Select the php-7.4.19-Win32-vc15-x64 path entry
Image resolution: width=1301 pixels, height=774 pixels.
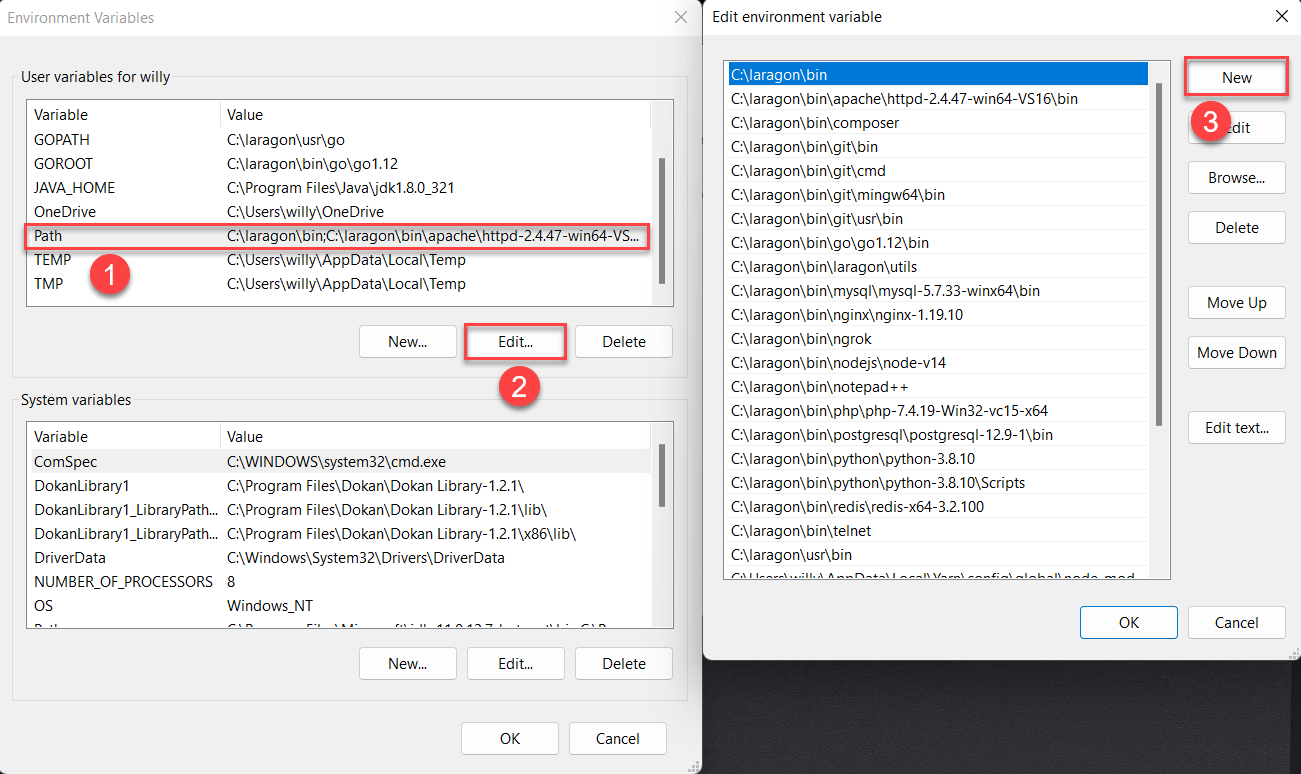[x=937, y=411]
